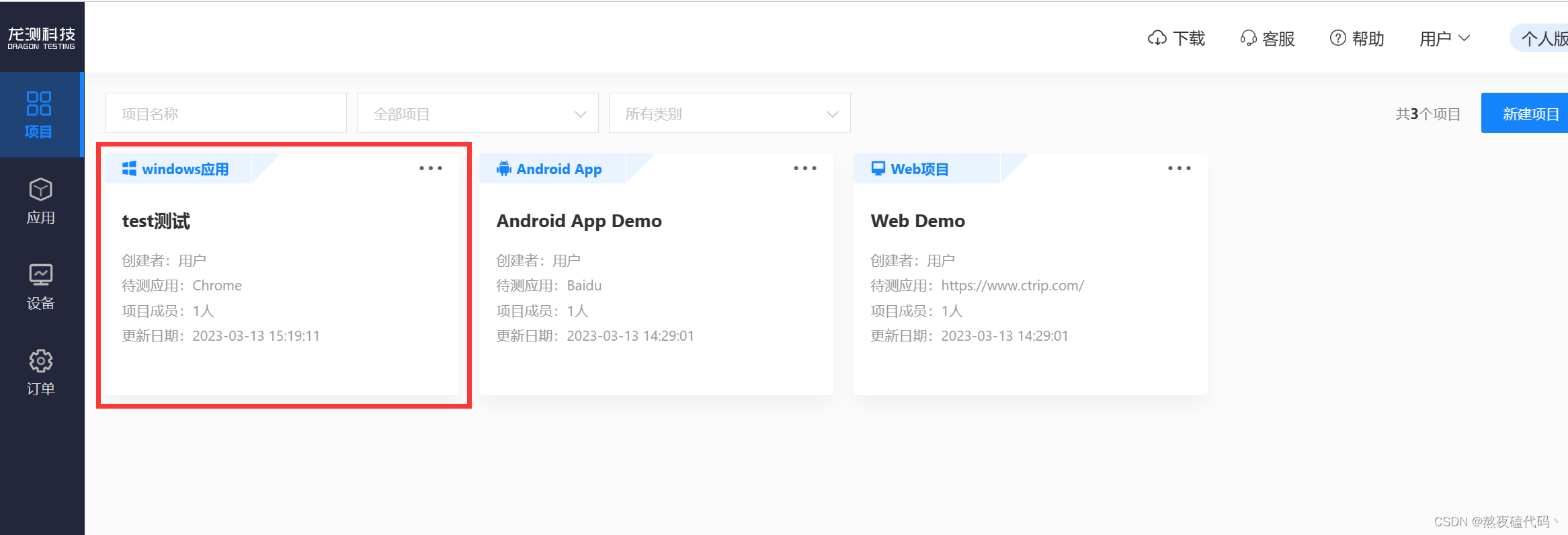Viewport: 1568px width, 535px height.
Task: Click the windows应用 tag label
Action: [185, 169]
